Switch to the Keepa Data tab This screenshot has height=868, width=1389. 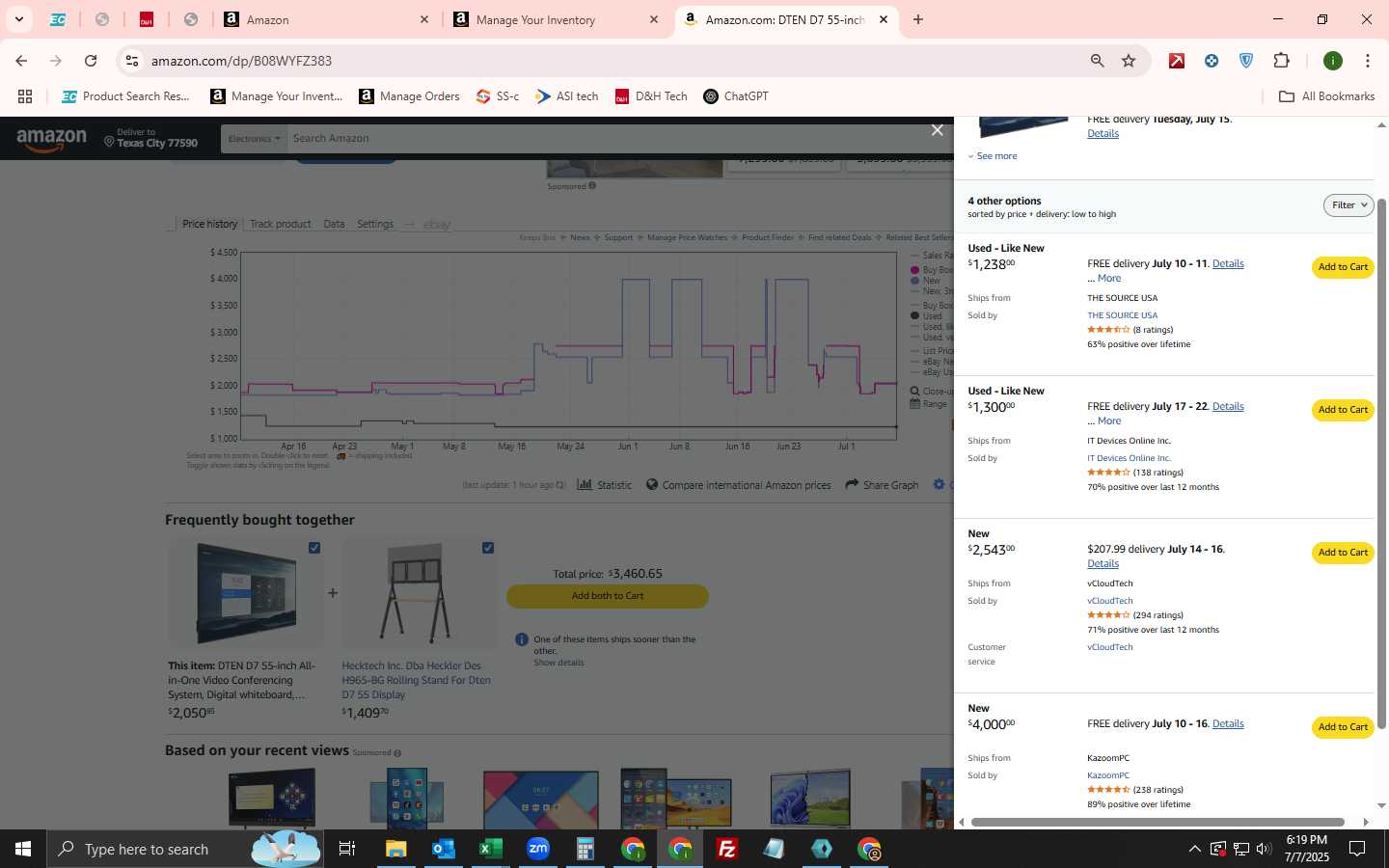point(334,224)
